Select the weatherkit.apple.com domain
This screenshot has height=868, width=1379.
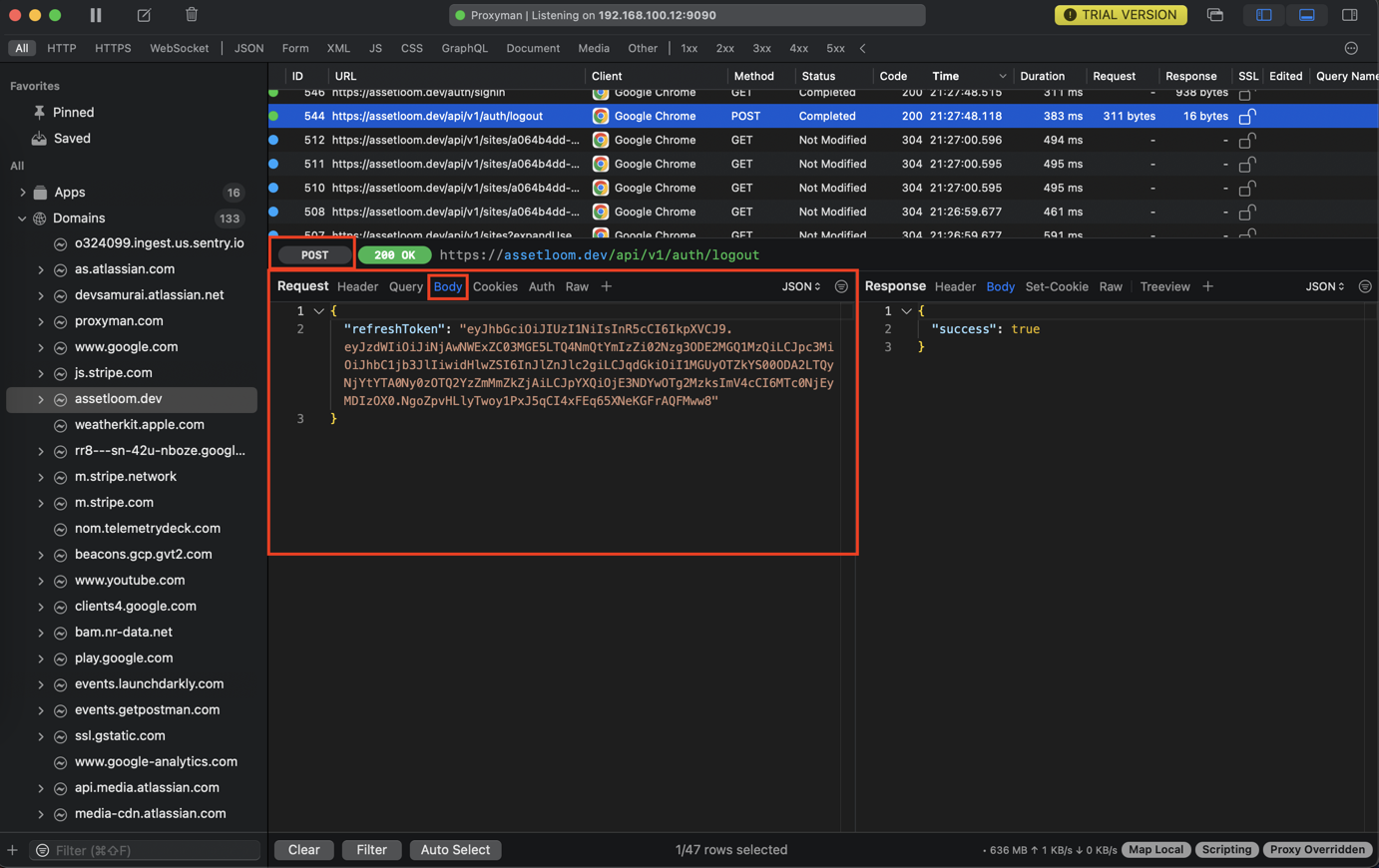click(x=132, y=425)
